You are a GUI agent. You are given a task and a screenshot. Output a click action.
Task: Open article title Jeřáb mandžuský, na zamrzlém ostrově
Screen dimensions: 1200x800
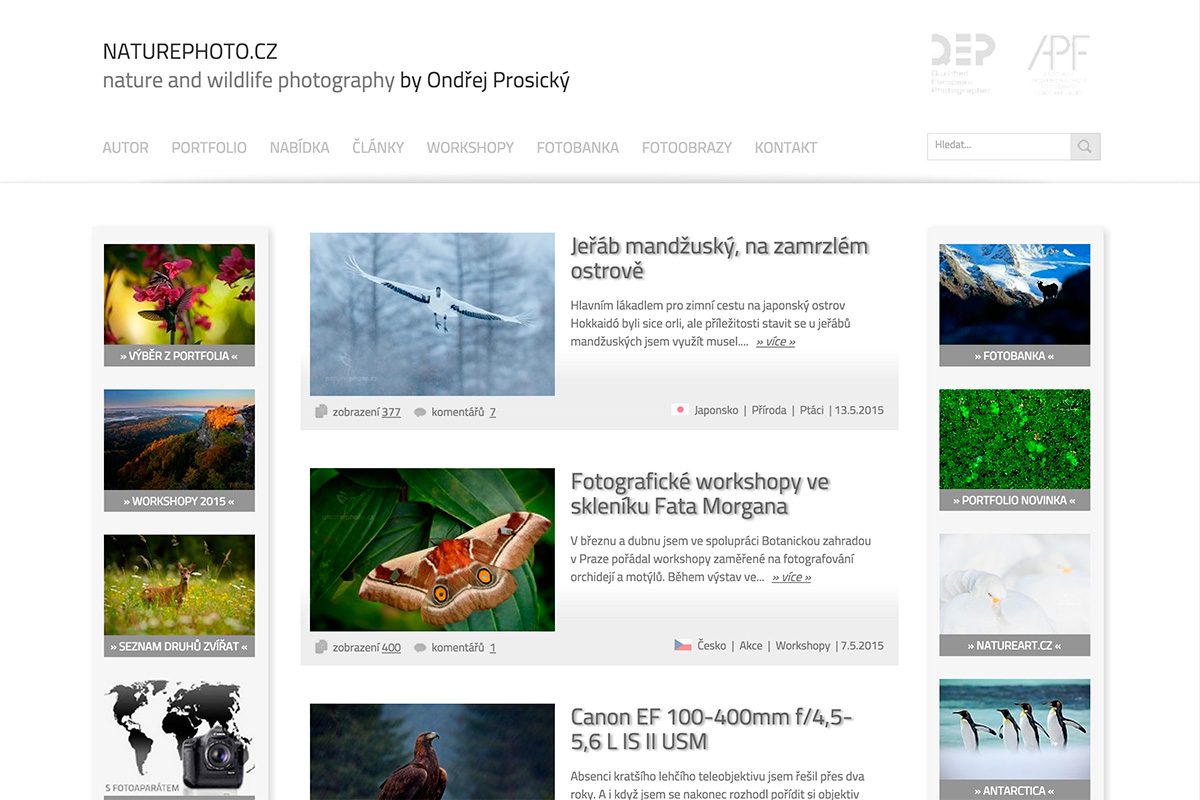click(x=718, y=258)
